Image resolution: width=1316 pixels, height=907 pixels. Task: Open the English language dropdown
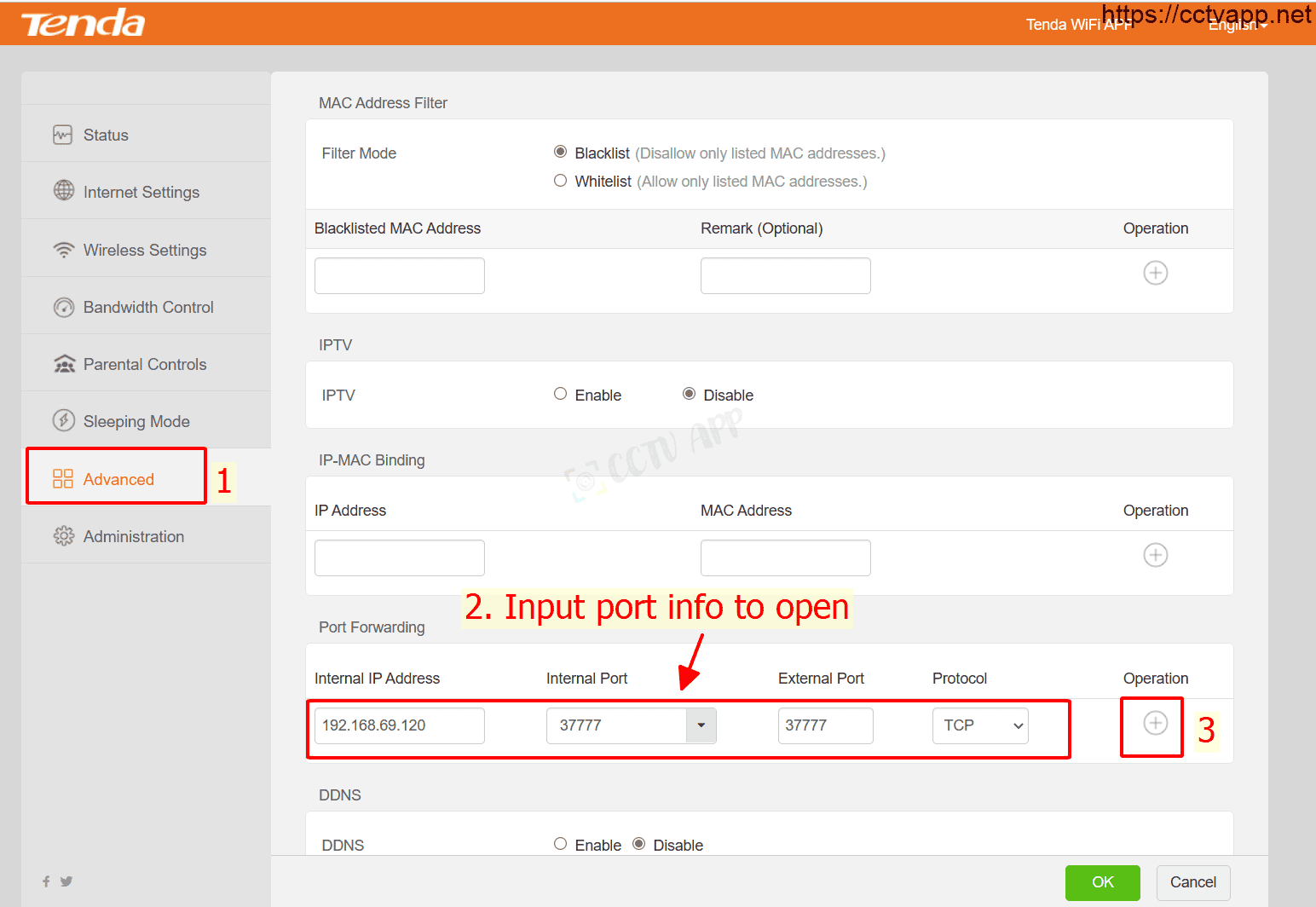click(1238, 26)
